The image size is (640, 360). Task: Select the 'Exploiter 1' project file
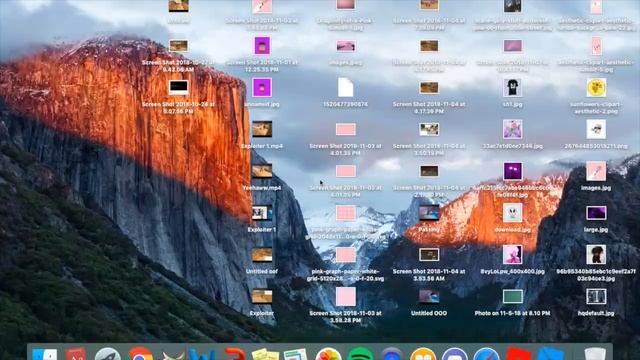pyautogui.click(x=262, y=213)
